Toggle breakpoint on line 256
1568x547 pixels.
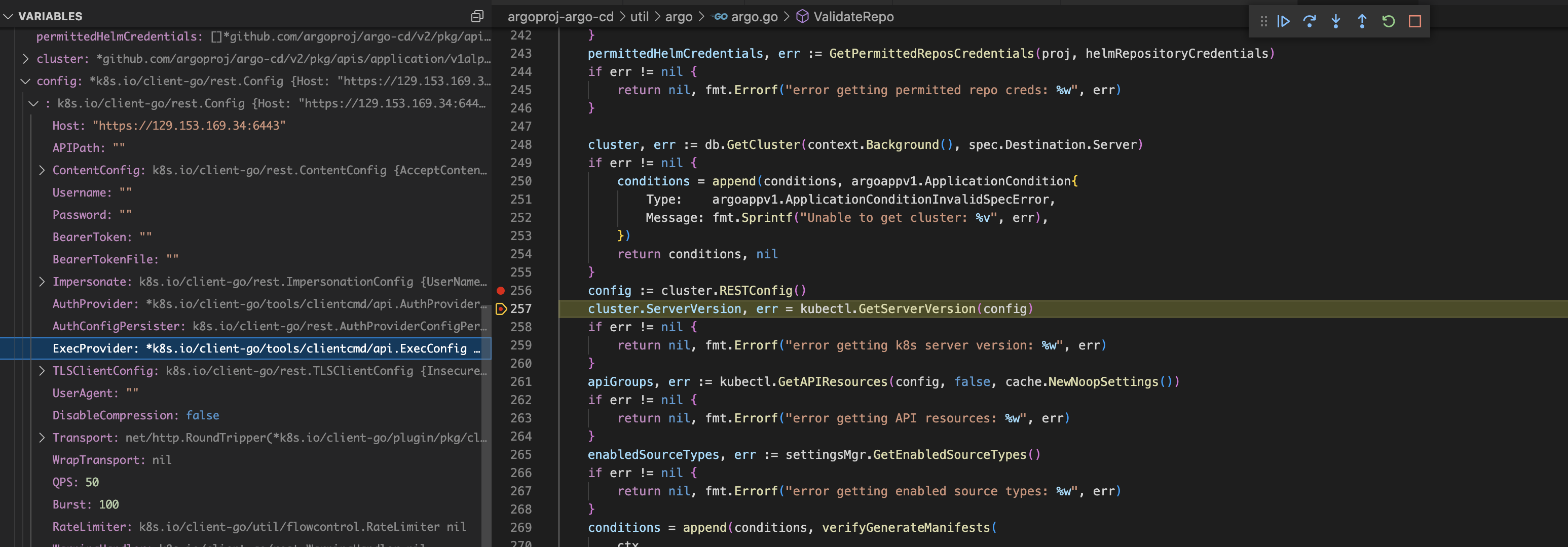pos(500,291)
